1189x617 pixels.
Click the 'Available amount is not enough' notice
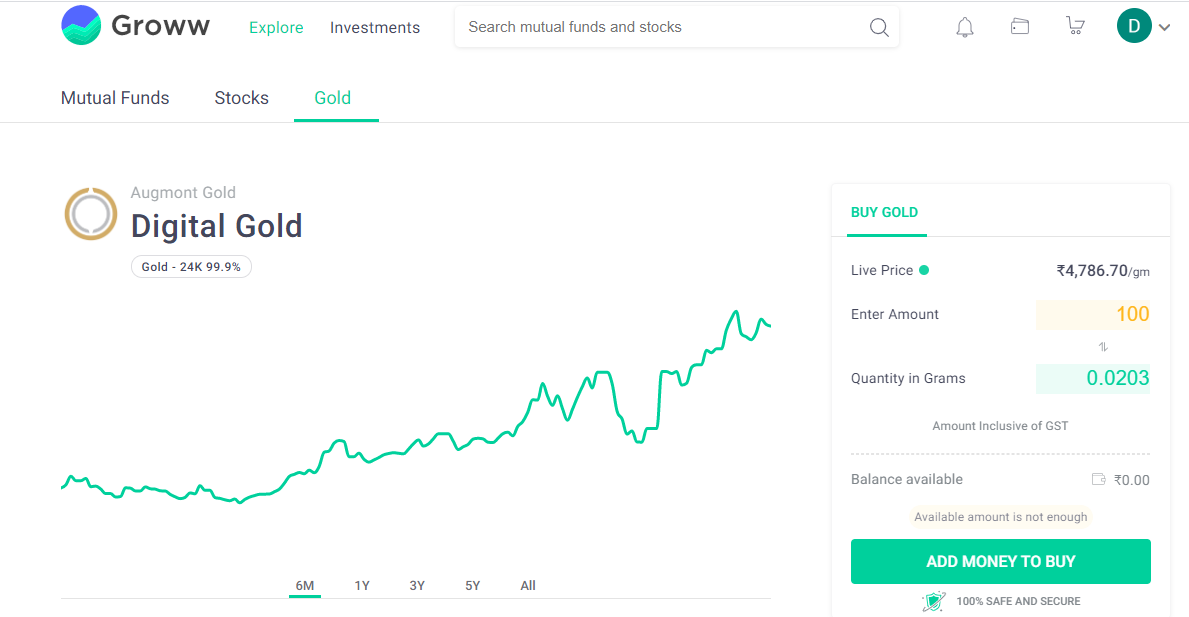(1000, 517)
